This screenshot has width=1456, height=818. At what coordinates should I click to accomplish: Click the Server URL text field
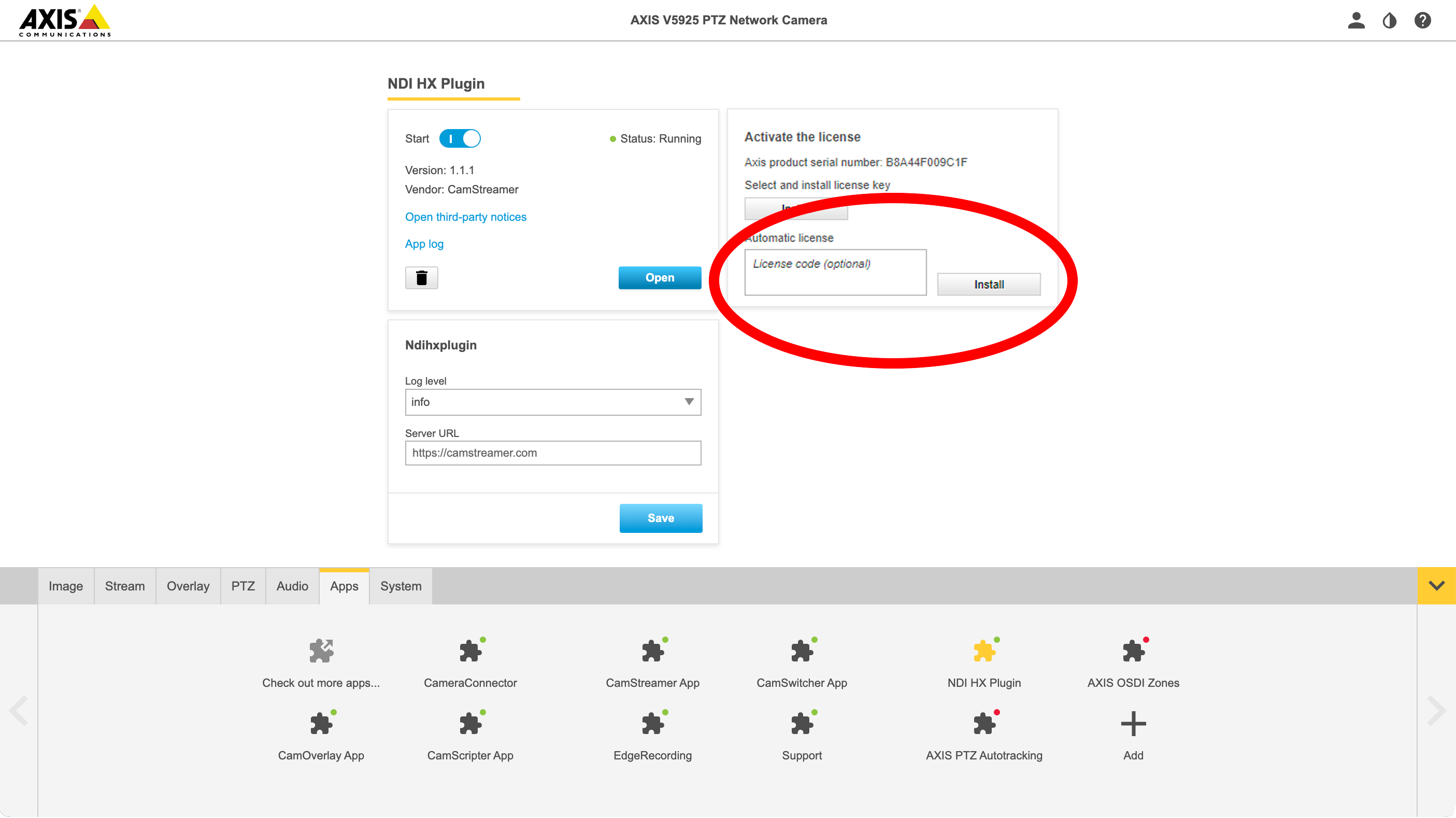[552, 453]
